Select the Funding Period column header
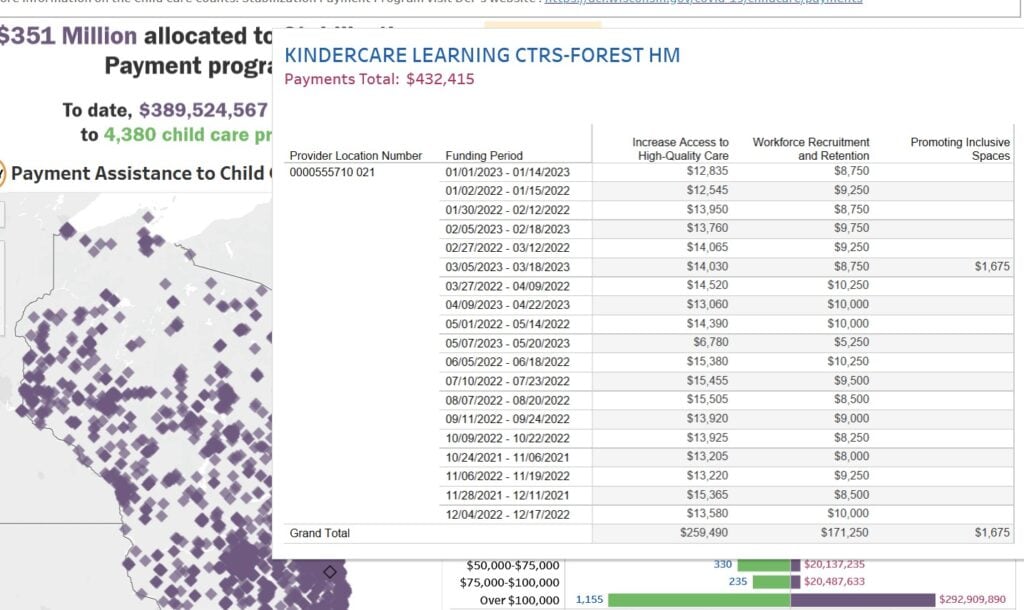1024x610 pixels. click(x=484, y=155)
